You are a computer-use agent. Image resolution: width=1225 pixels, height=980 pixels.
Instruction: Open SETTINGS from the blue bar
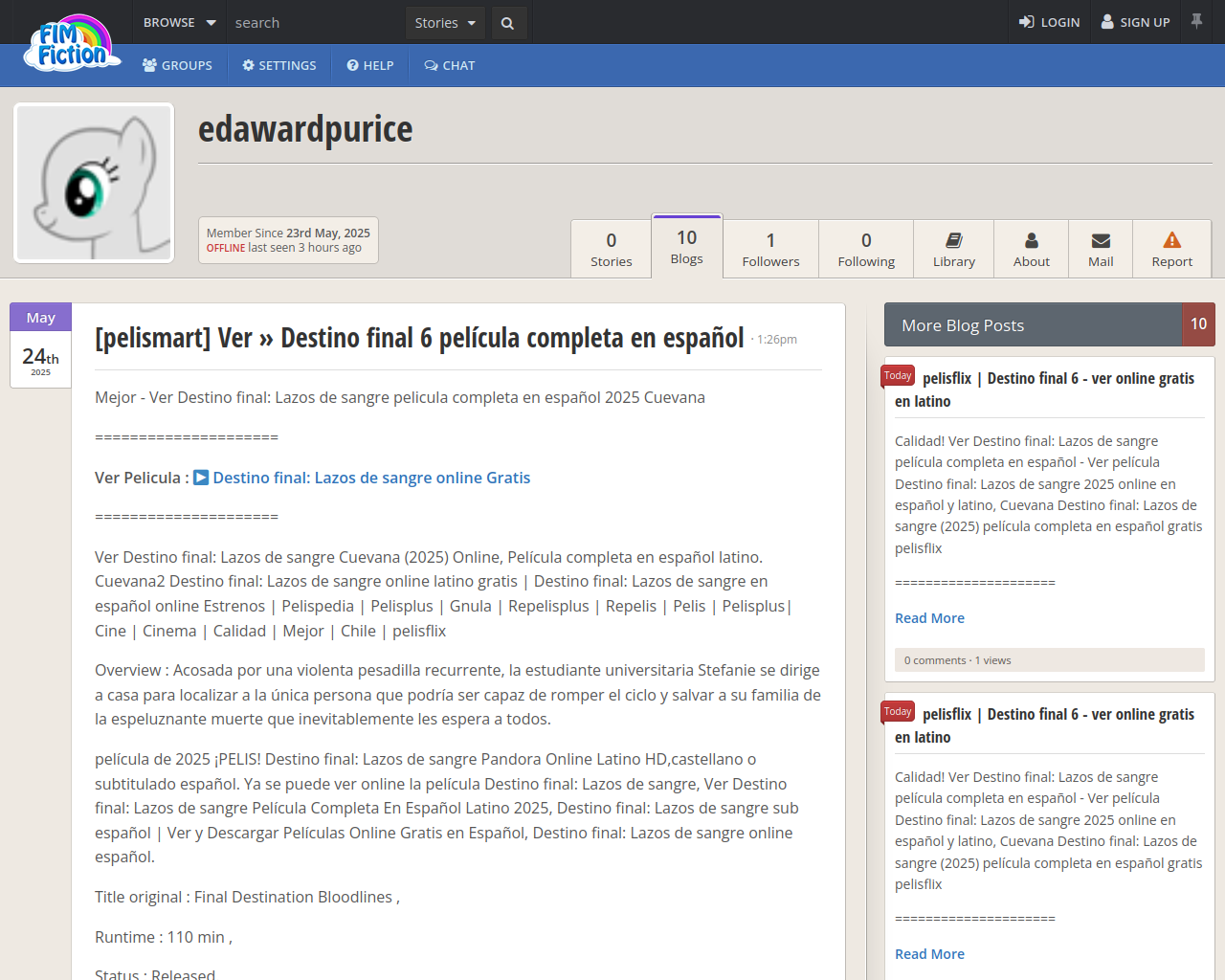click(279, 65)
